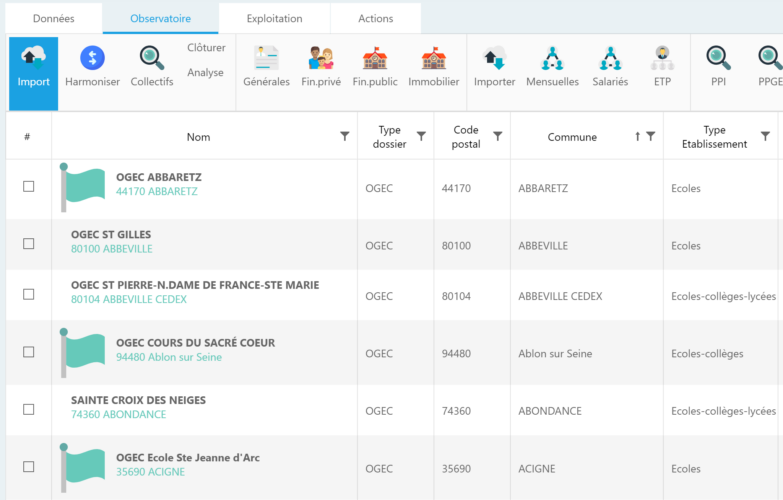Screen dimensions: 783x500
Task: Click the postal code cell 74360
Action: 456,411
